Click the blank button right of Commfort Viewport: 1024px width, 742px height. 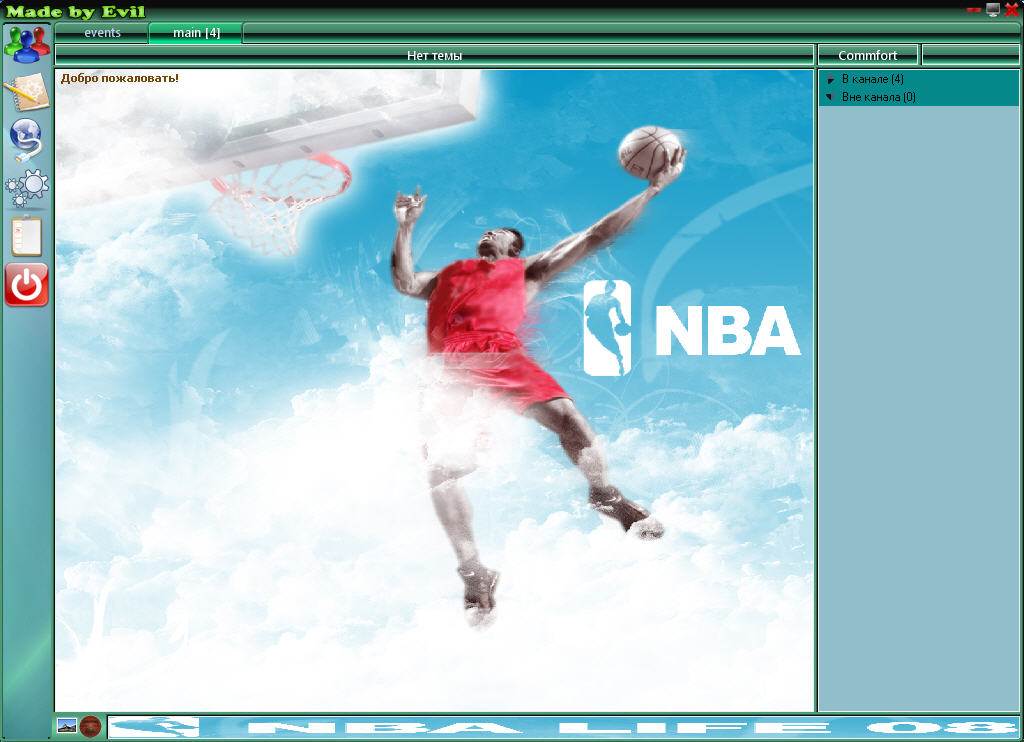(970, 56)
